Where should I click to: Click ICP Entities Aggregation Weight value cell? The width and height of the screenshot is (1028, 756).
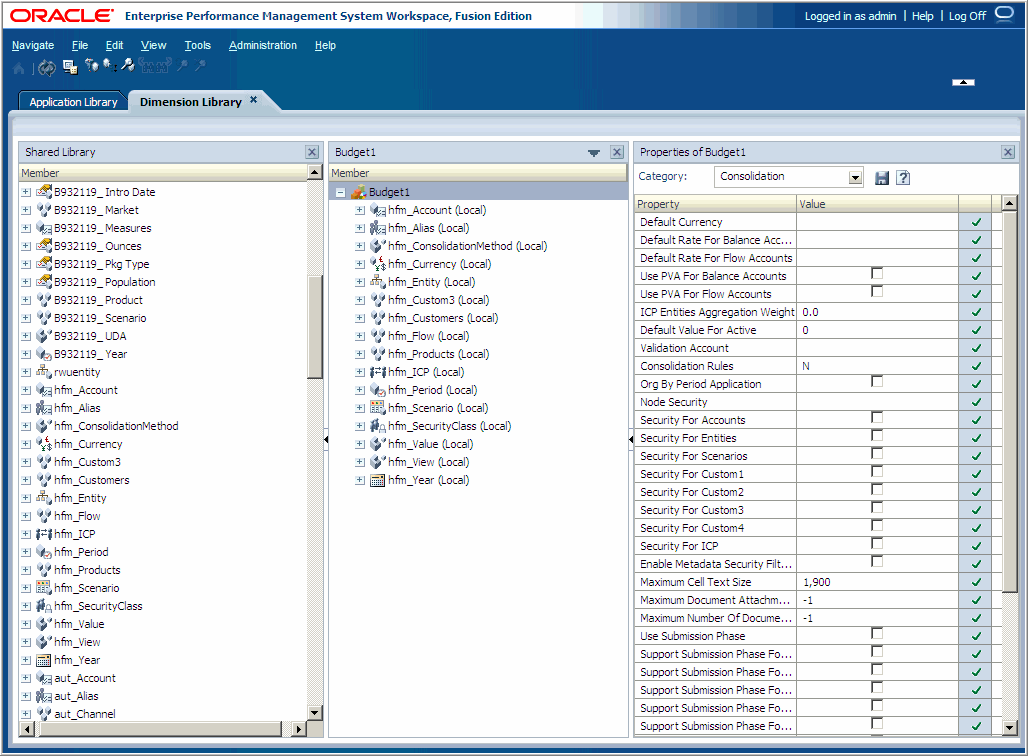point(877,312)
